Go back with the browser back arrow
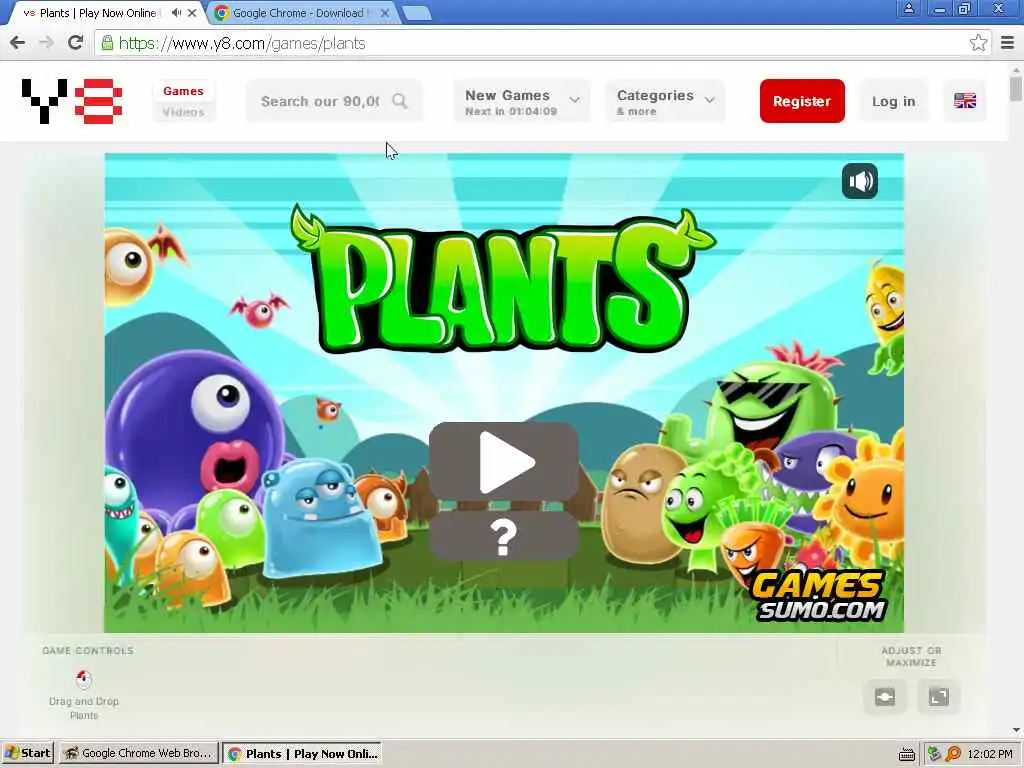This screenshot has height=768, width=1024. (x=18, y=43)
